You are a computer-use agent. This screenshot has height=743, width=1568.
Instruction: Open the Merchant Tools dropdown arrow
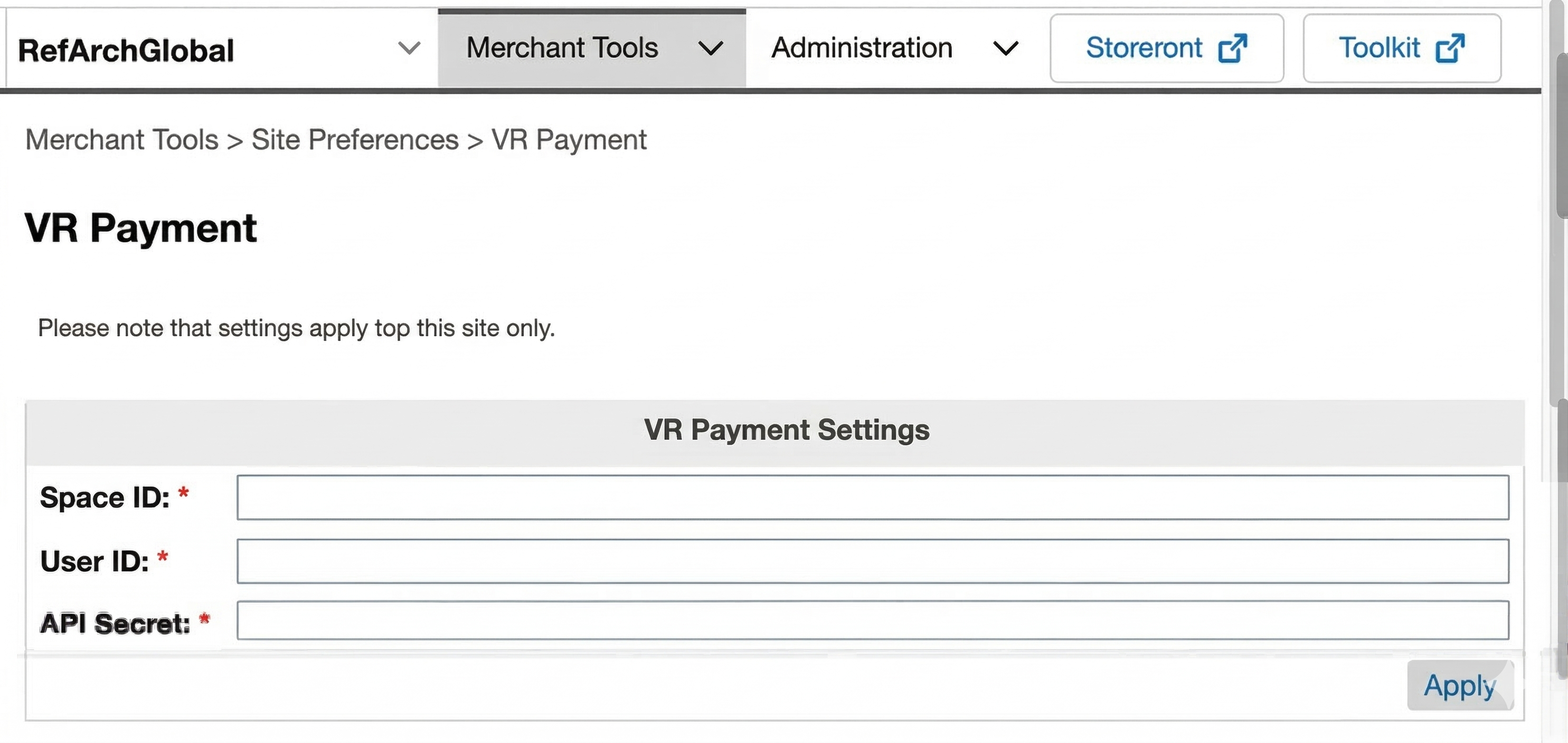coord(710,48)
